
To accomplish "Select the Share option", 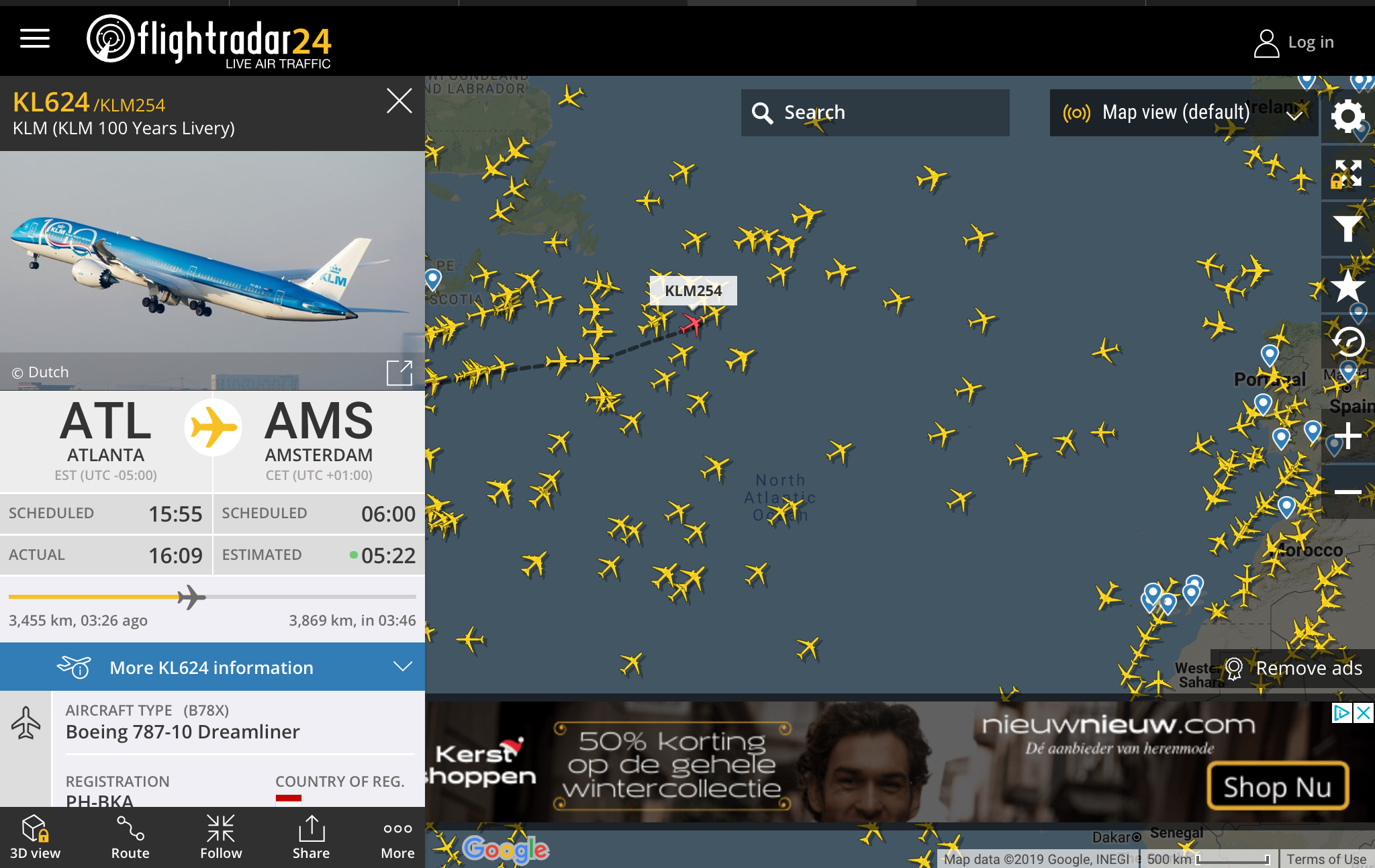I will 311,837.
